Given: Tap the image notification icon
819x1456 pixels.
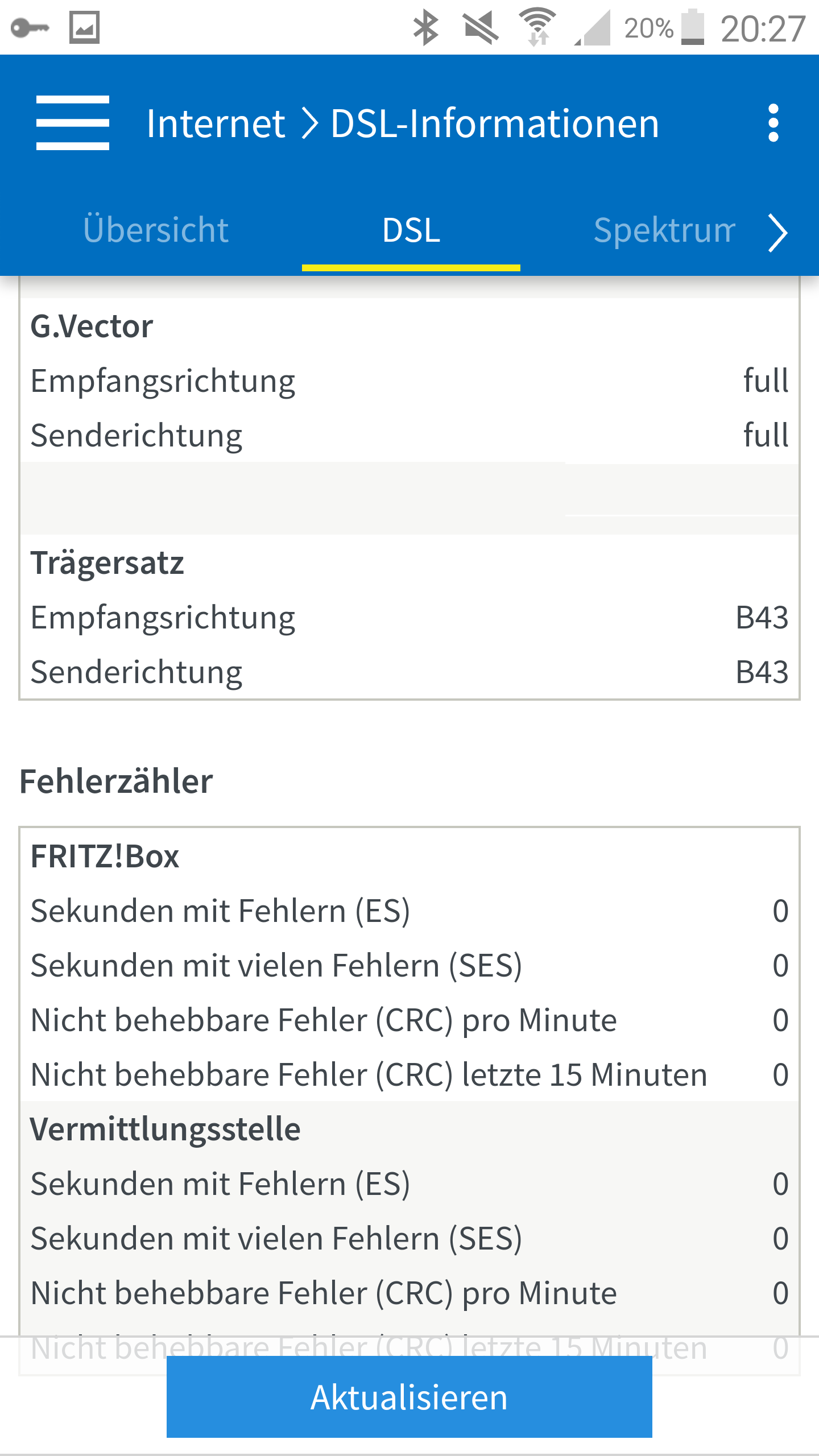Looking at the screenshot, I should (84, 27).
